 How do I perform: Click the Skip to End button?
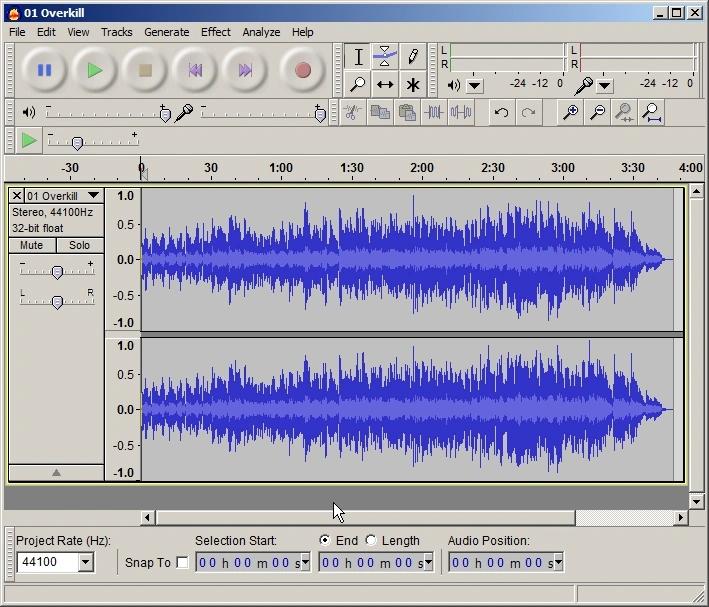(x=245, y=70)
